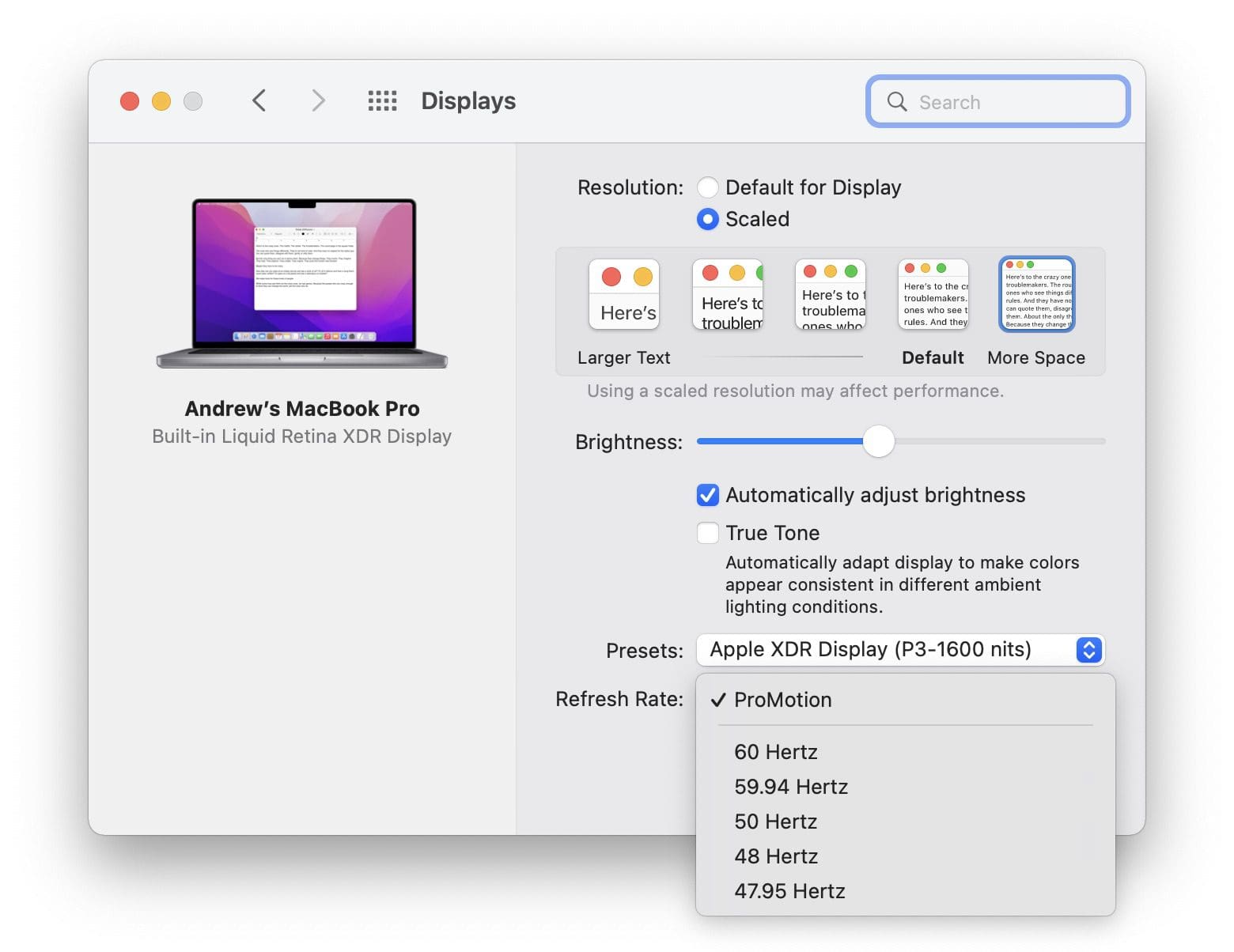Click the Refresh Rate label
Screen dimensions: 1234x952
pyautogui.click(x=619, y=699)
